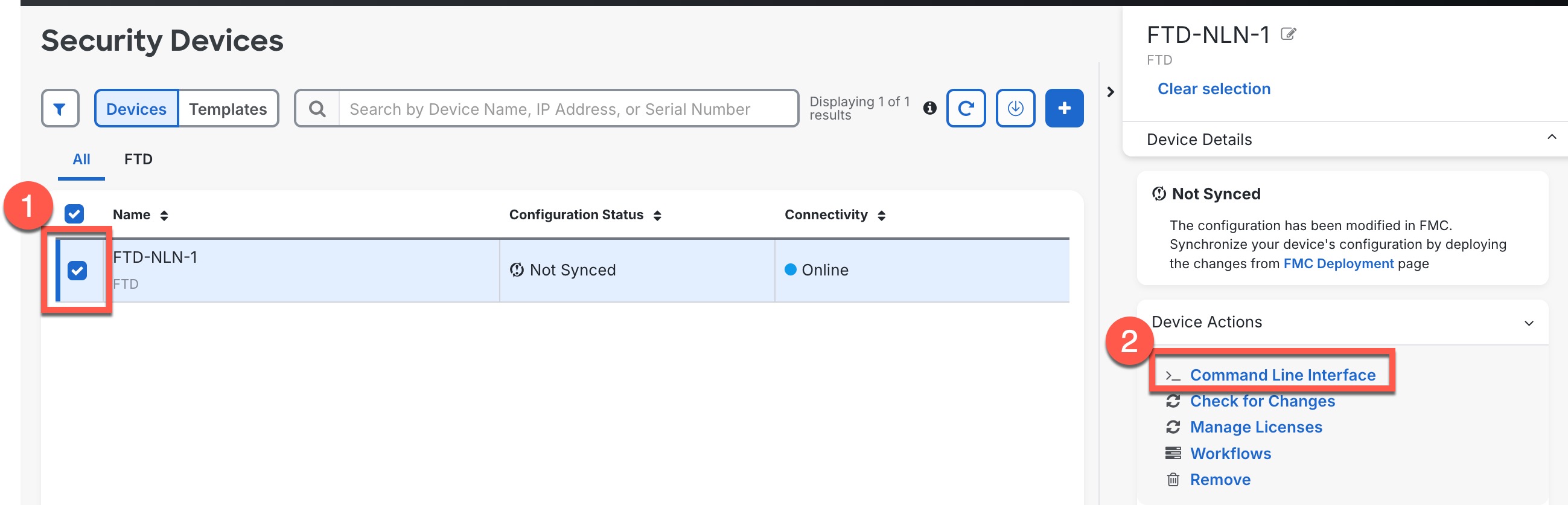Click the export download icon button
The height and width of the screenshot is (505, 1568).
tap(1015, 109)
